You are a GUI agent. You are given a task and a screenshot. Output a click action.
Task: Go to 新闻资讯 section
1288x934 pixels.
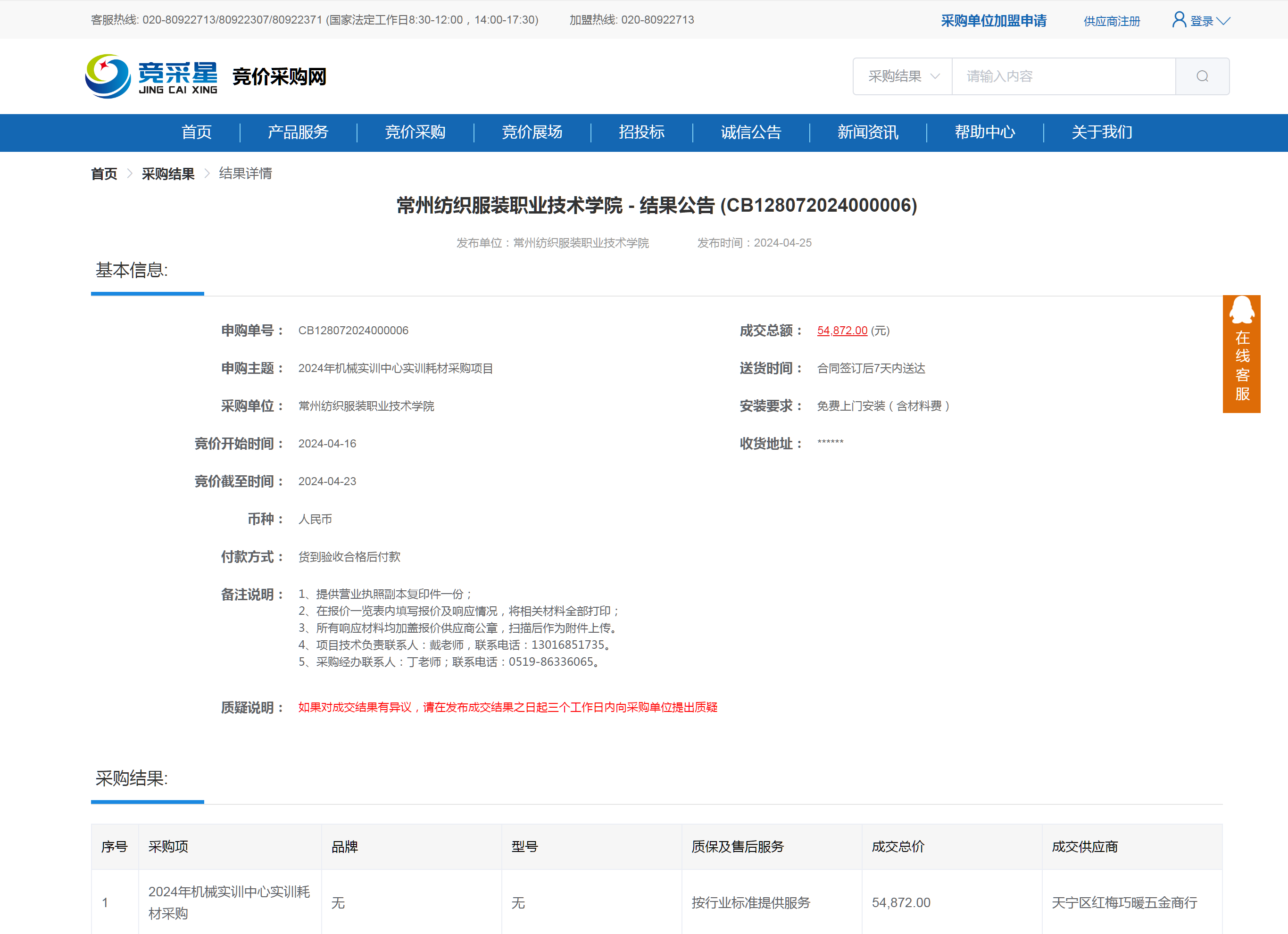click(868, 132)
